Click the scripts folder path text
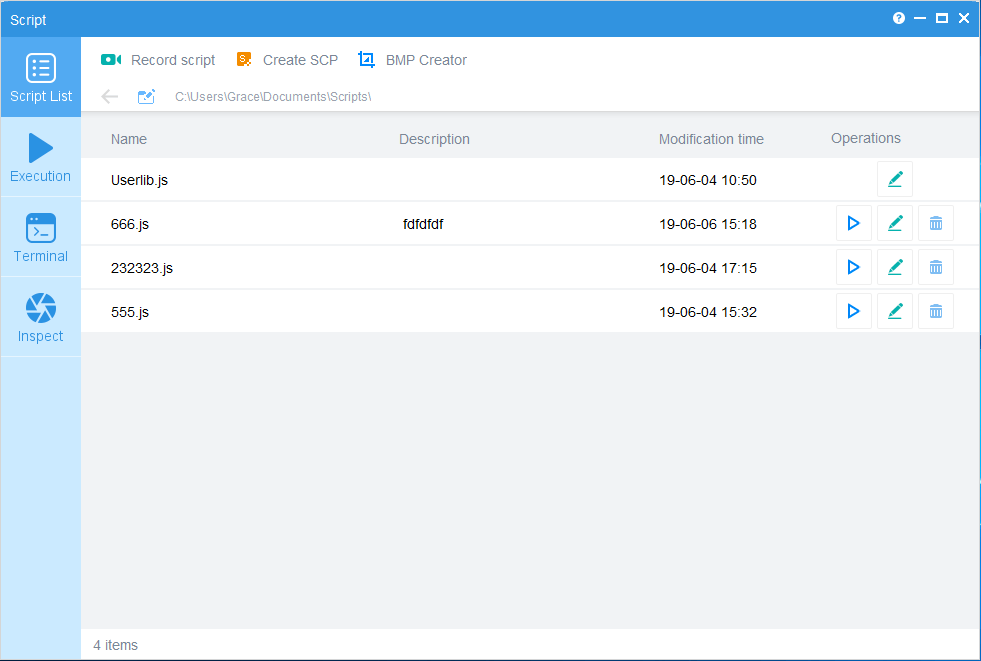981x661 pixels. [273, 96]
